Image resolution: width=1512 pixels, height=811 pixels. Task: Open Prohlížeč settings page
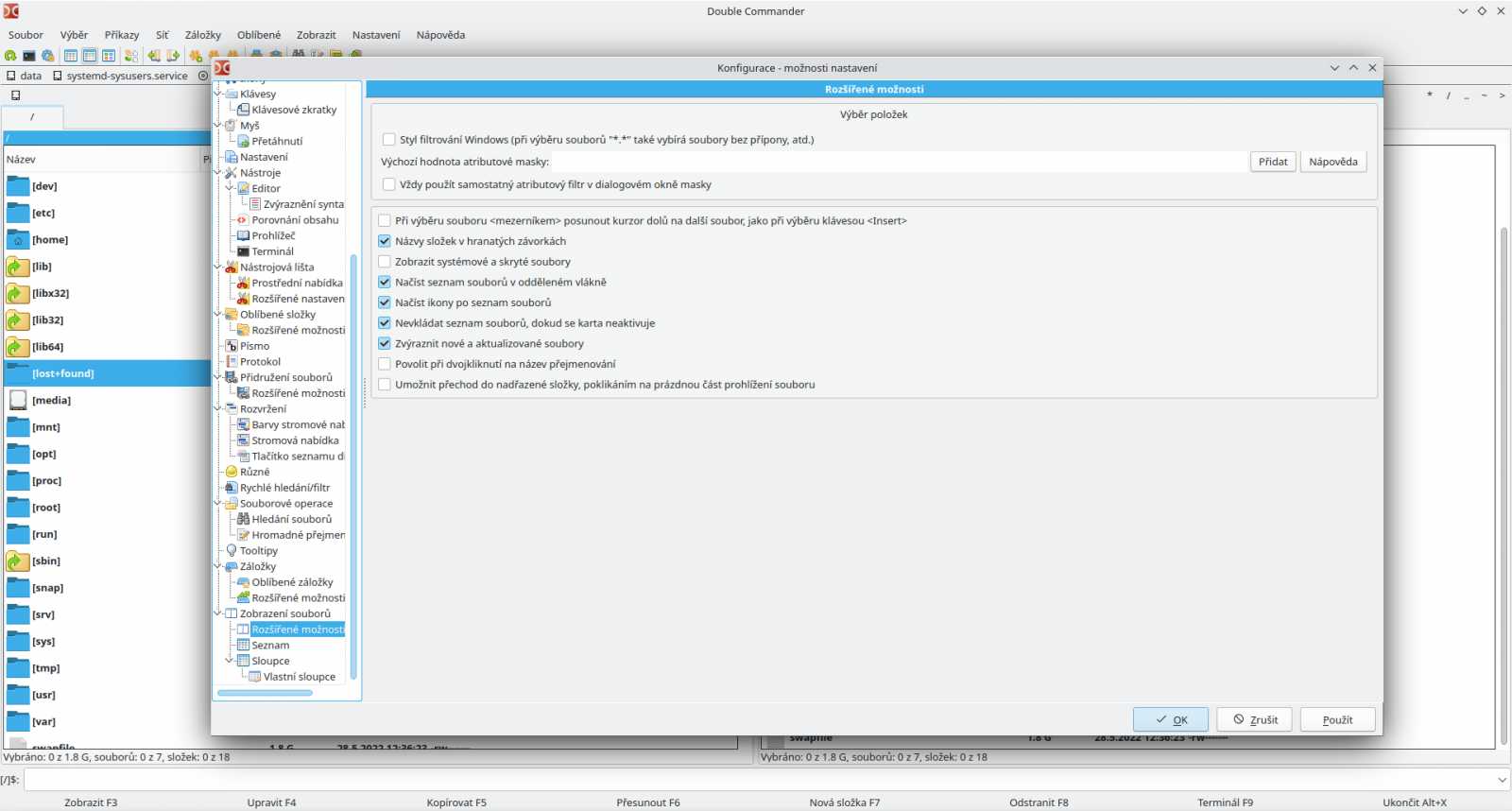[273, 235]
